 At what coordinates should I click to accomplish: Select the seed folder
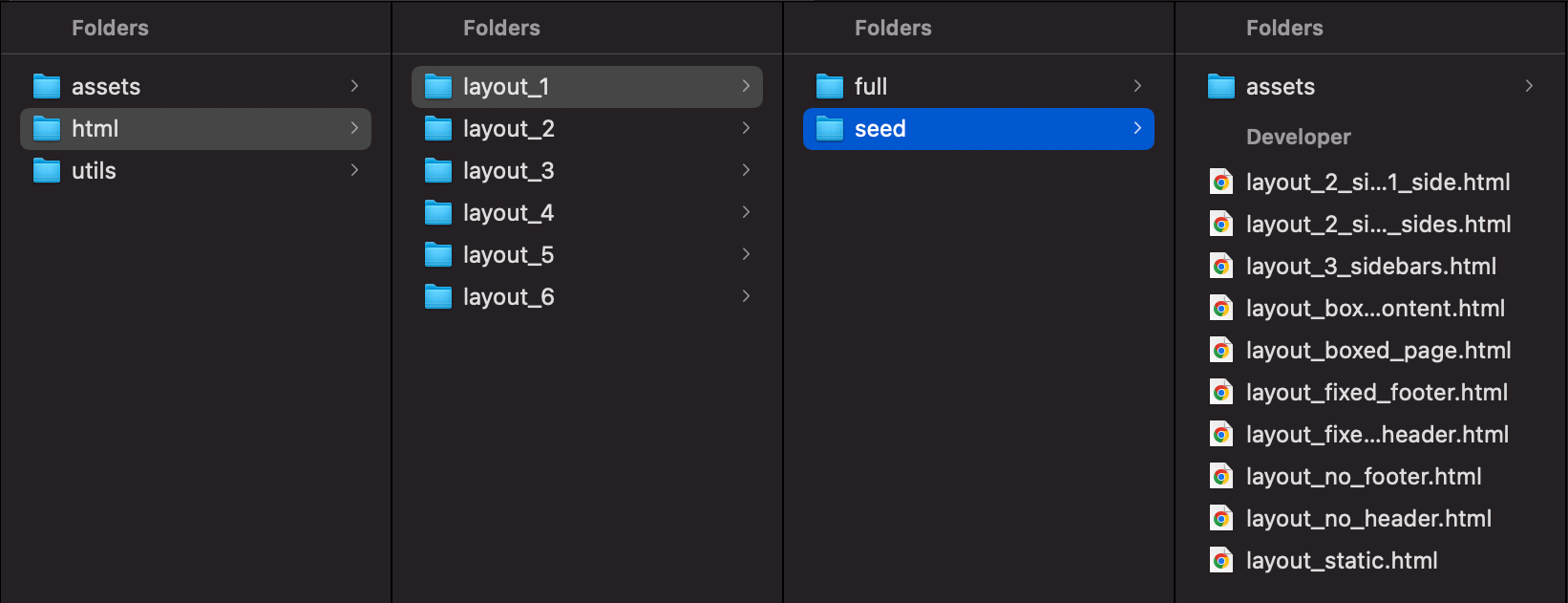coord(879,129)
